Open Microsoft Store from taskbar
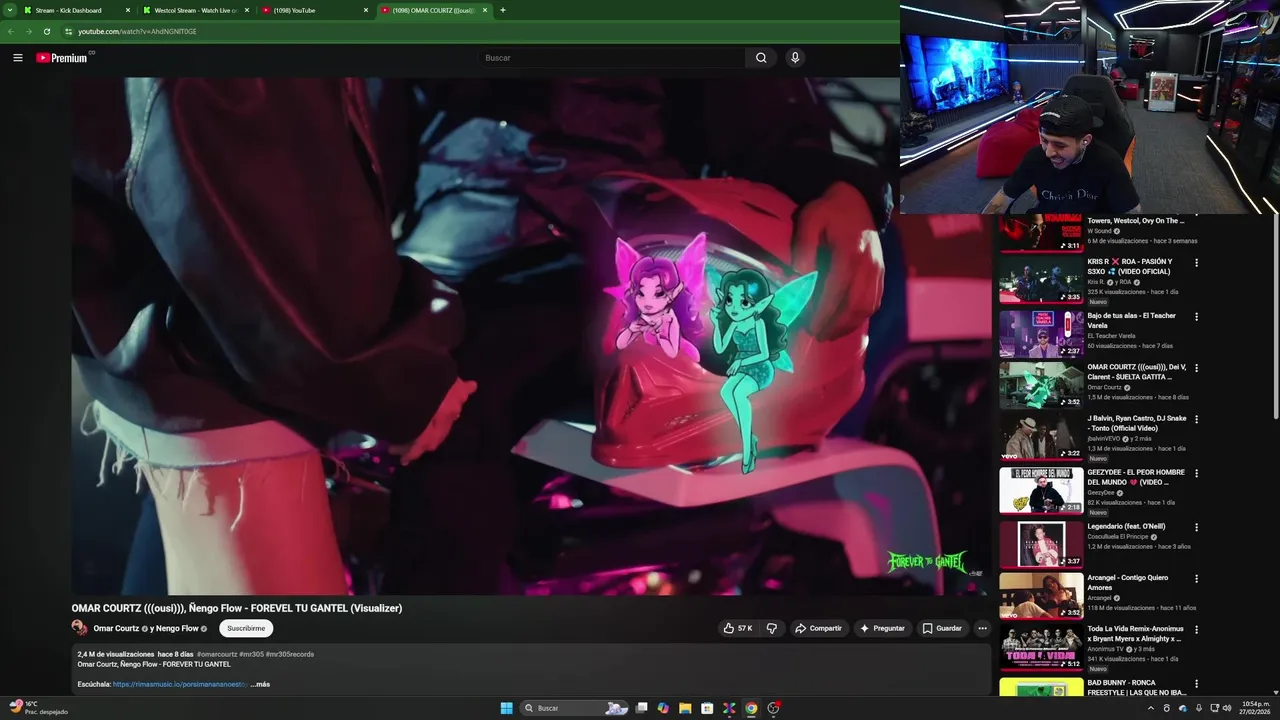This screenshot has height=720, width=1280. click(707, 708)
